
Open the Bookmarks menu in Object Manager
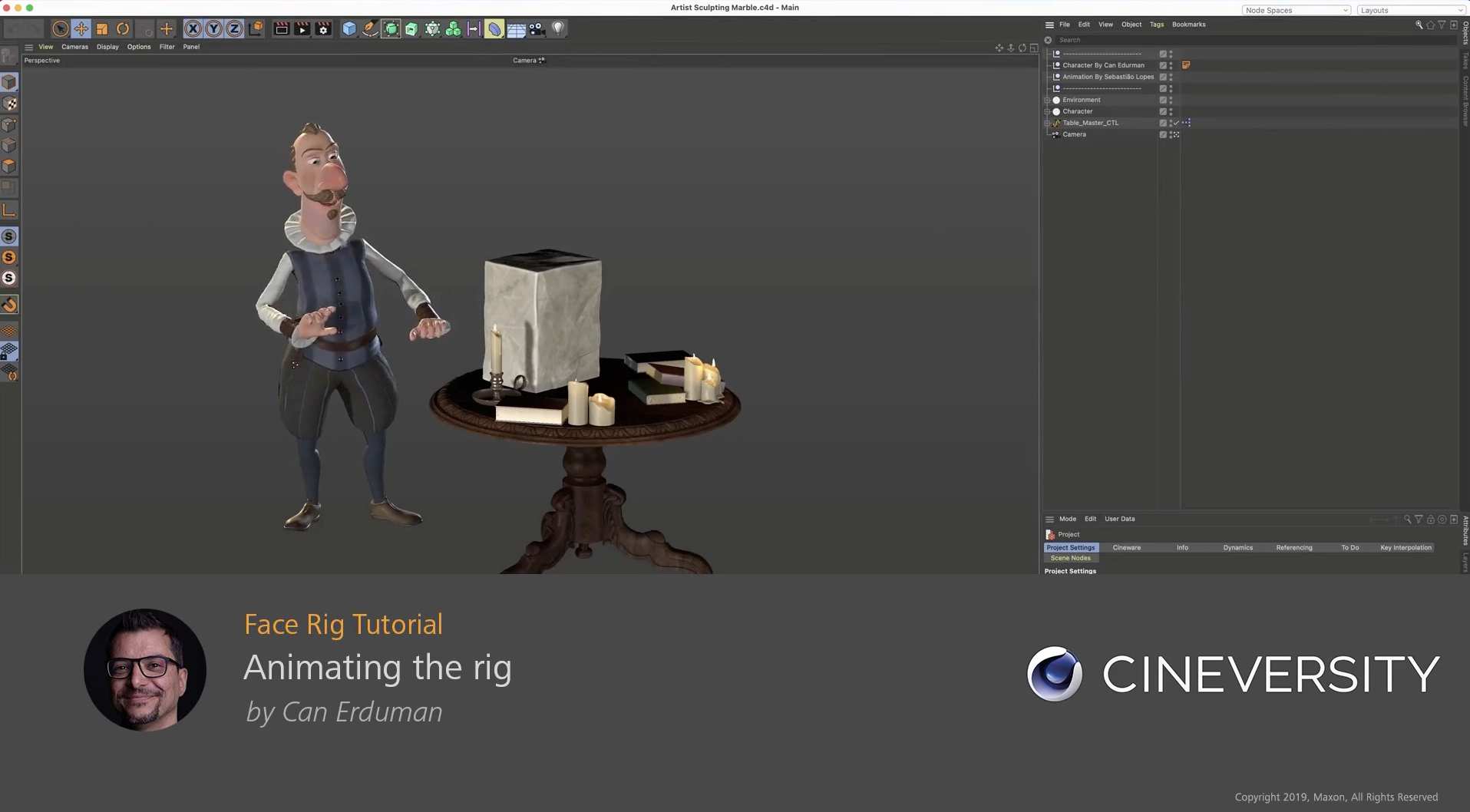tap(1188, 24)
